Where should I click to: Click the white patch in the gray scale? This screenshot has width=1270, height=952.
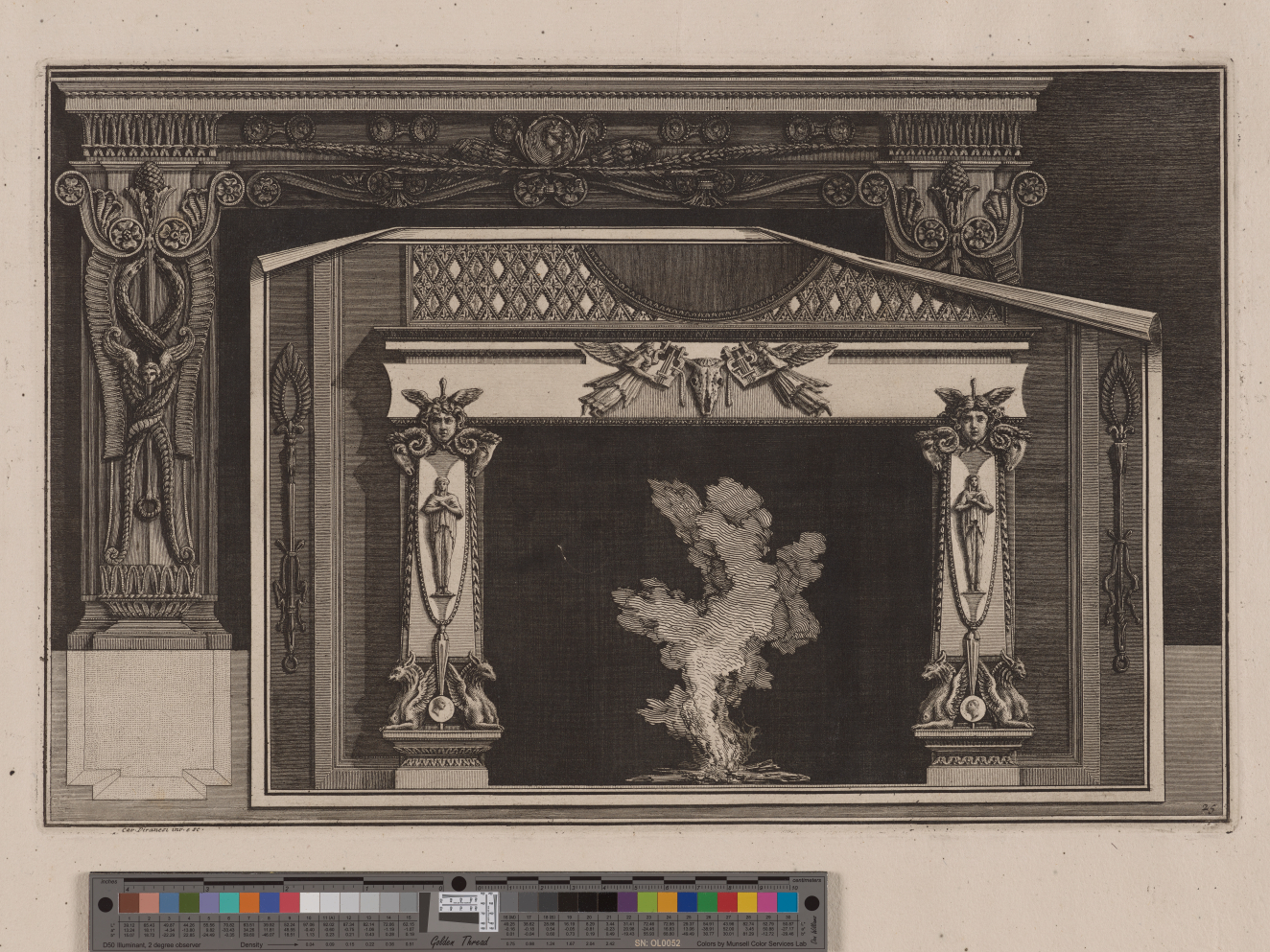(310, 903)
